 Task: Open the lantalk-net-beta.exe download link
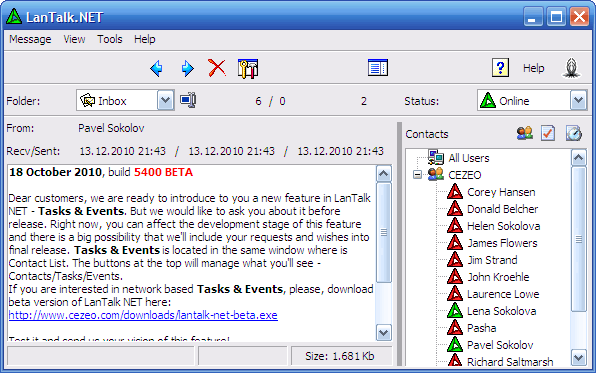pyautogui.click(x=143, y=315)
